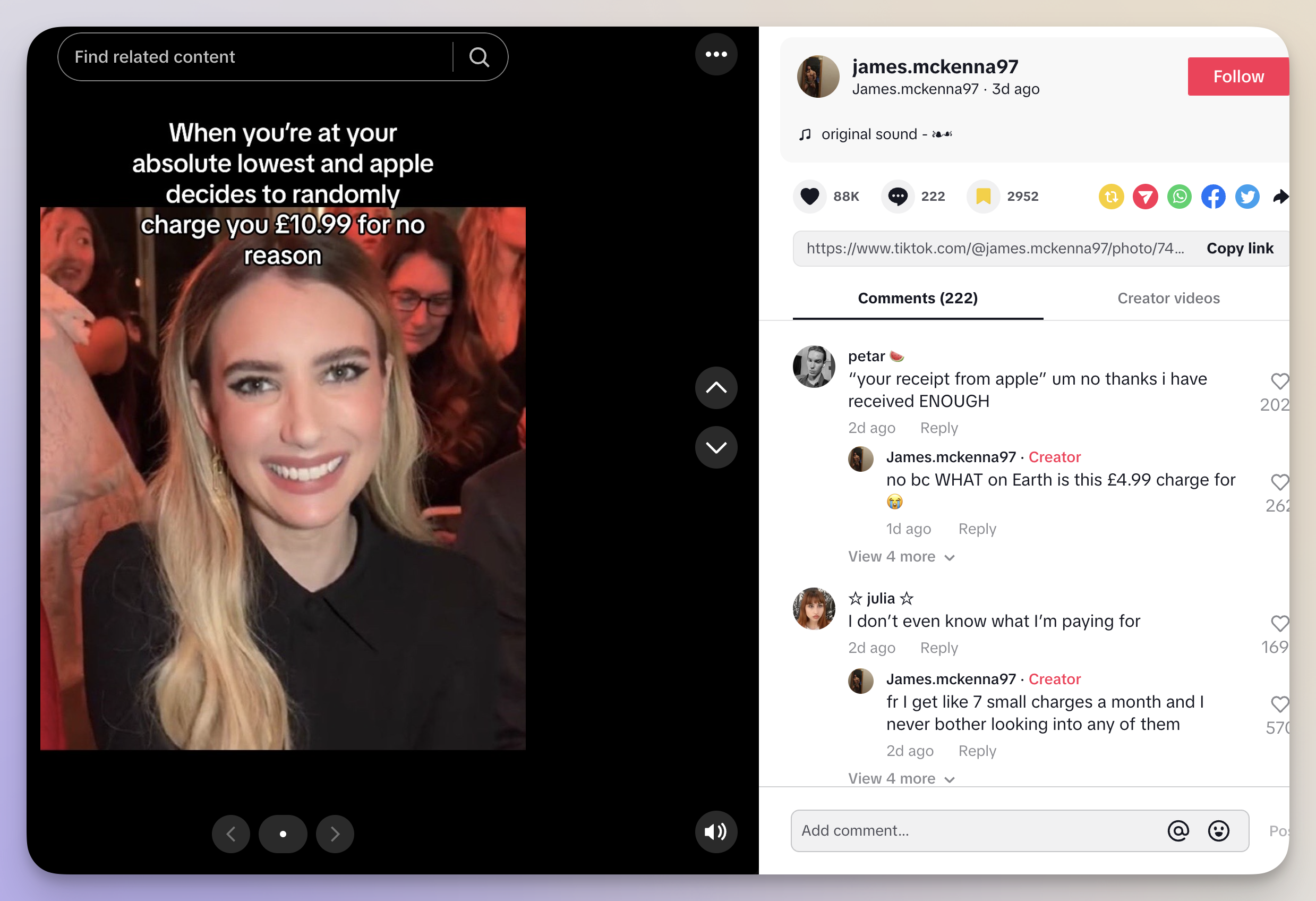This screenshot has width=1316, height=901.
Task: Switch to Comments tab
Action: 917,298
